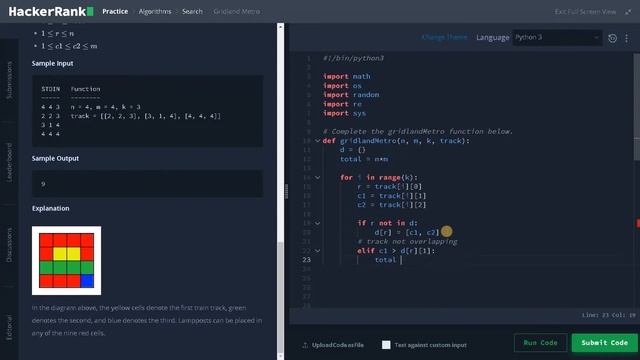Switch to the Leaderboard side tab
The height and width of the screenshot is (360, 640).
[9, 162]
